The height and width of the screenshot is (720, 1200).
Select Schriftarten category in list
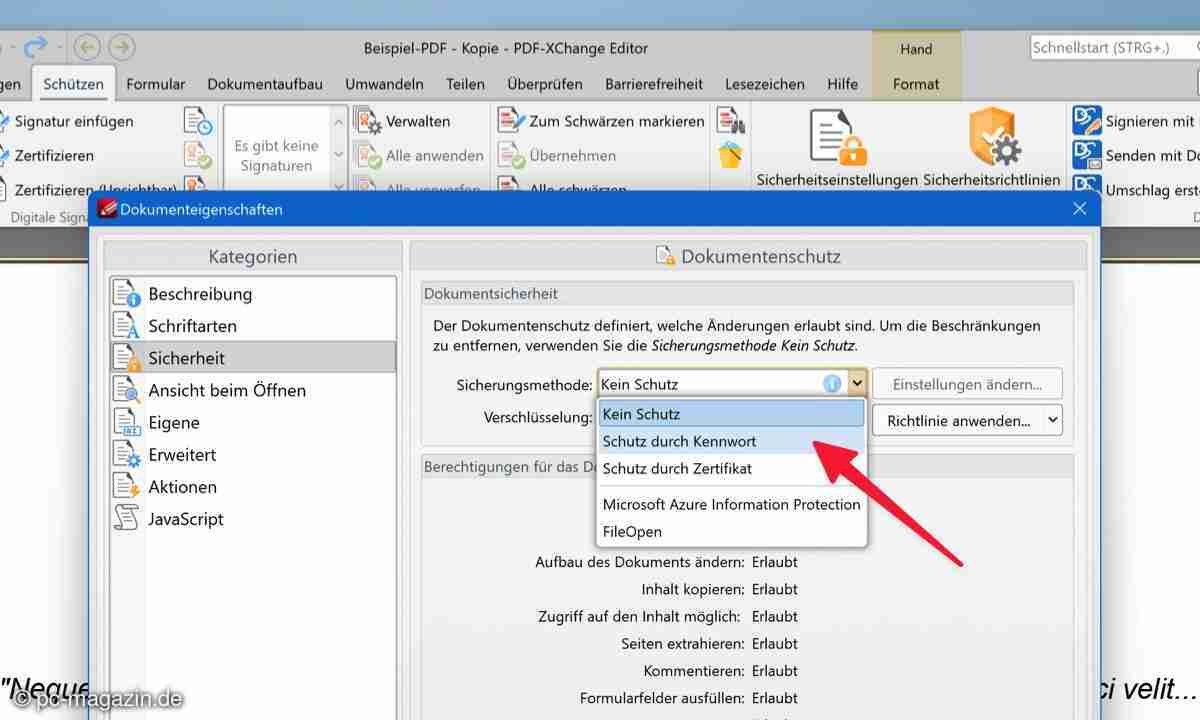pyautogui.click(x=192, y=326)
